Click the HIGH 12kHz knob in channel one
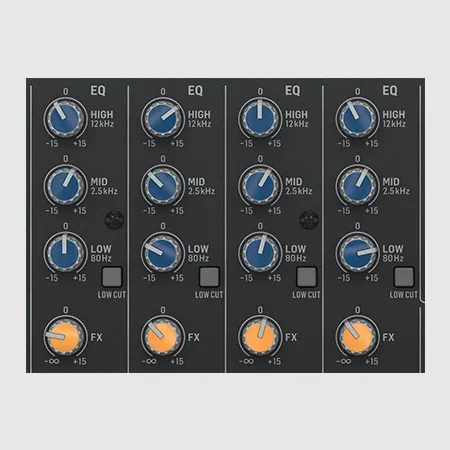 point(65,118)
